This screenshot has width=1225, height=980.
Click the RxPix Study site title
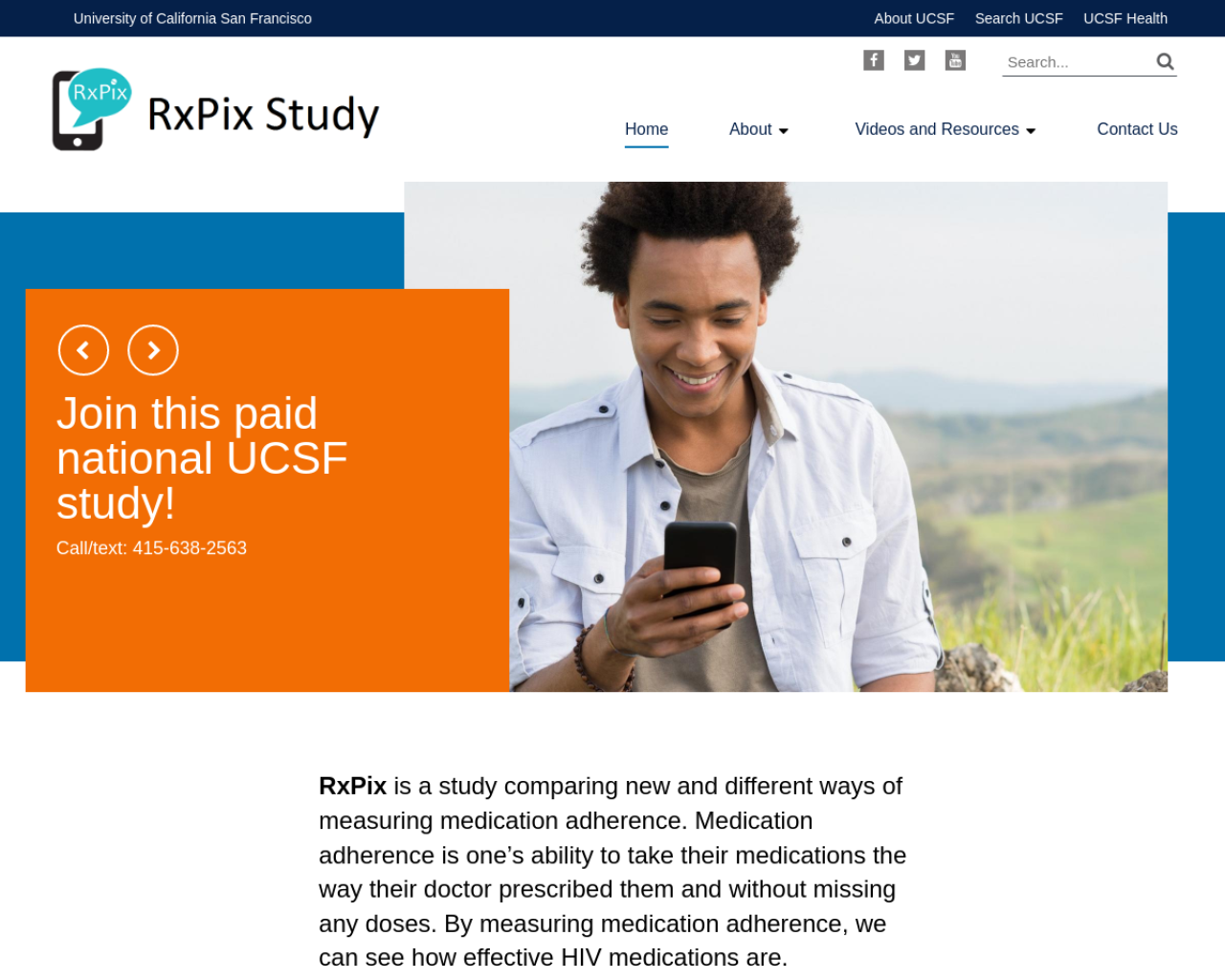click(x=263, y=115)
